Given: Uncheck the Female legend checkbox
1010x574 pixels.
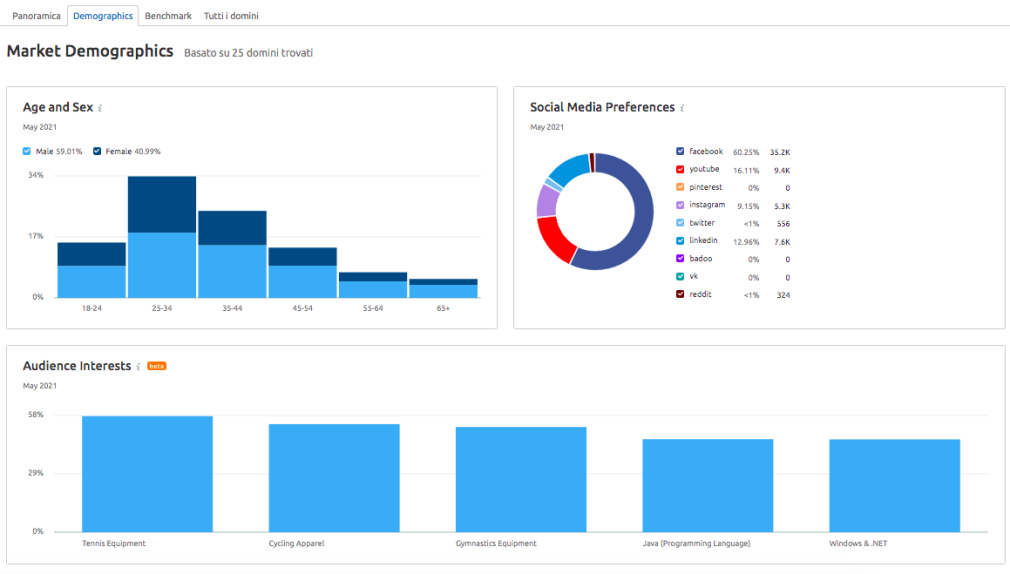Looking at the screenshot, I should [x=97, y=151].
